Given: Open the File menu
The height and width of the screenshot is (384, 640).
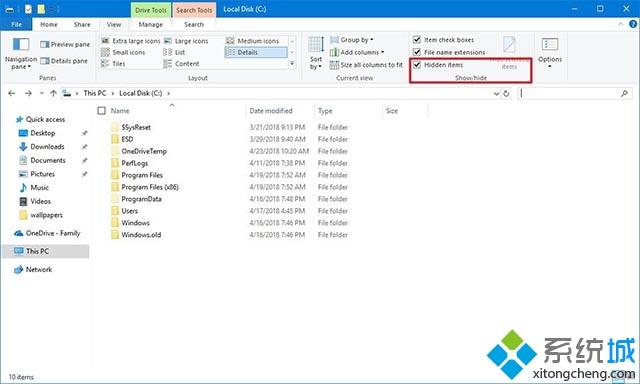Looking at the screenshot, I should click(x=16, y=24).
